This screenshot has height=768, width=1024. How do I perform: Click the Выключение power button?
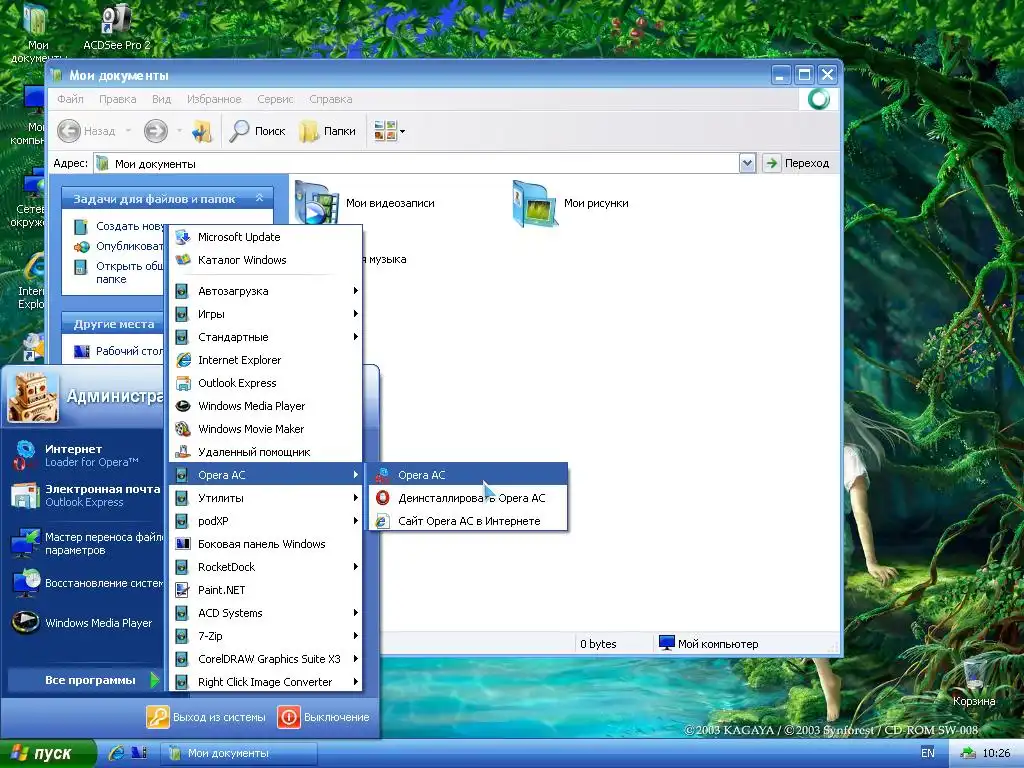tap(324, 717)
